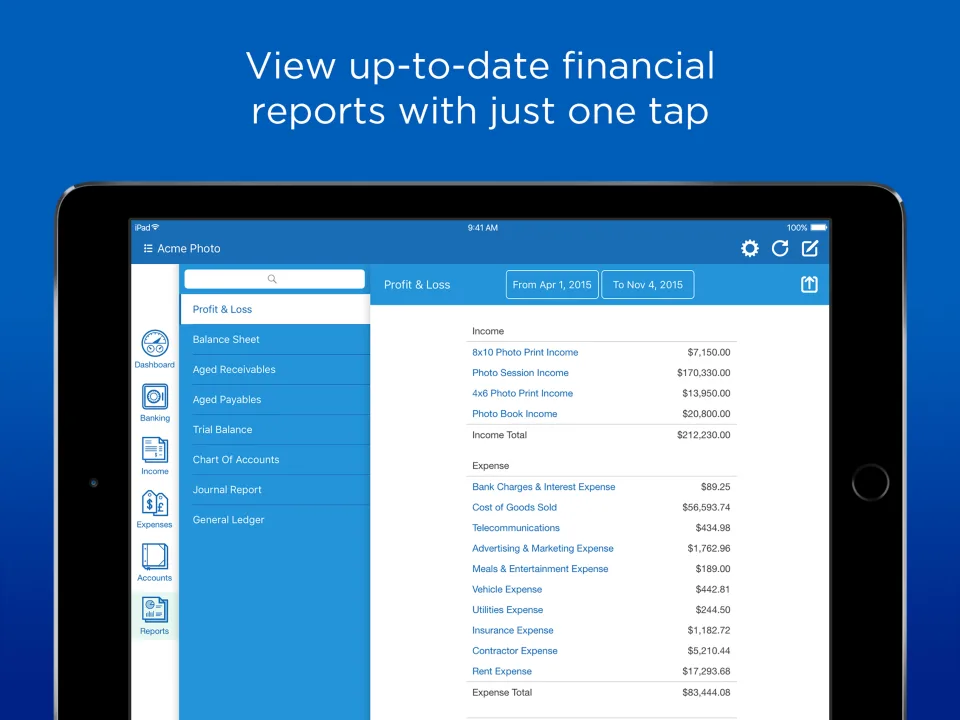Image resolution: width=960 pixels, height=720 pixels.
Task: Change the From Apr 1, 2015 date
Action: (552, 285)
